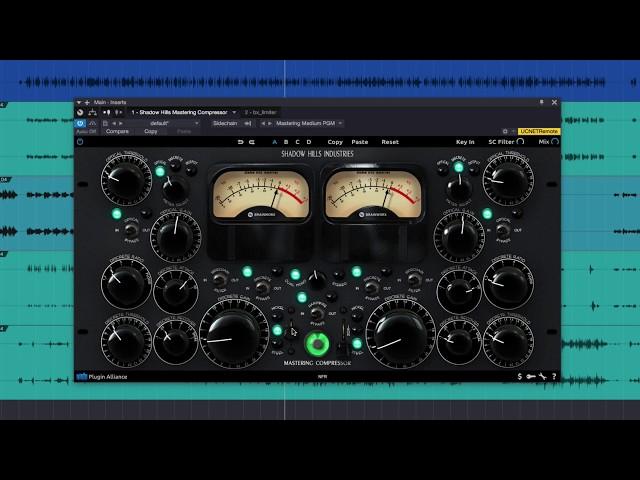Click the wrench settings icon in footer
The width and height of the screenshot is (640, 480).
point(542,376)
